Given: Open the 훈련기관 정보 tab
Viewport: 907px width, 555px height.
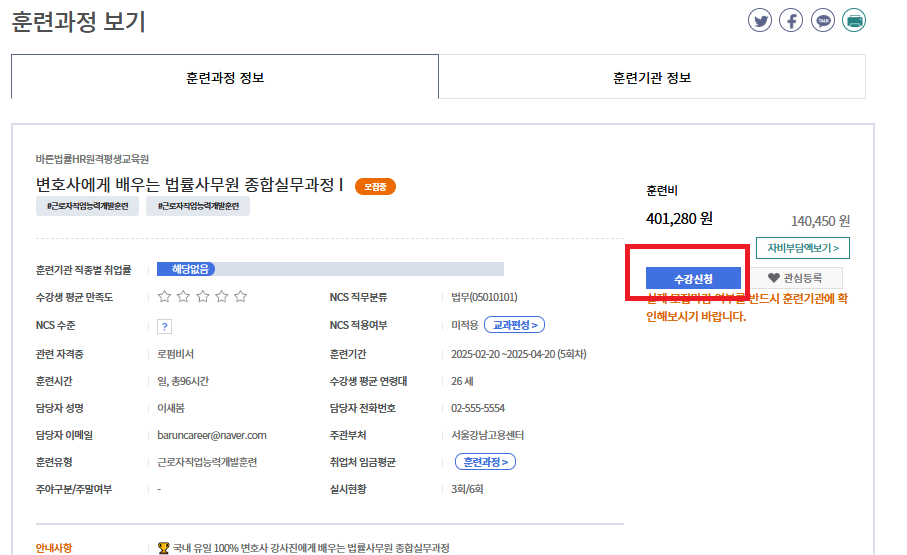Looking at the screenshot, I should [652, 77].
